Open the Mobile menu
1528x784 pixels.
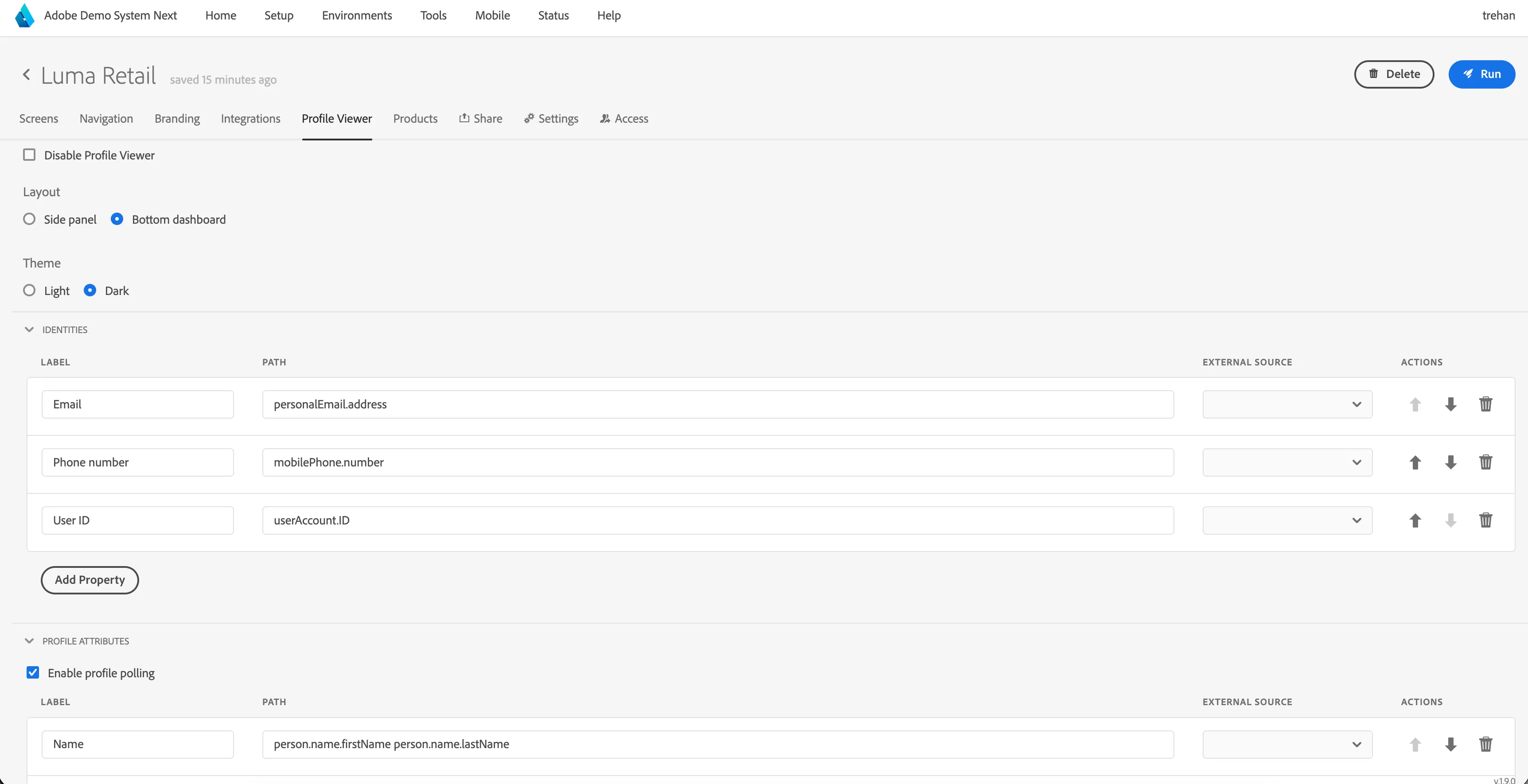click(492, 16)
